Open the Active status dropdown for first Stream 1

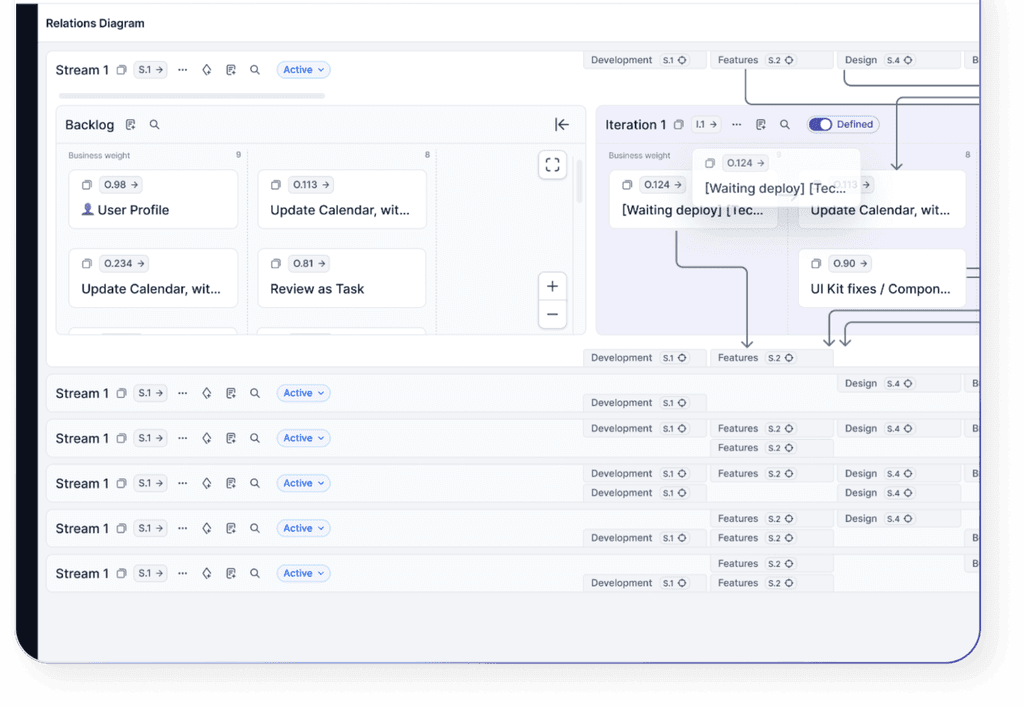pos(303,69)
